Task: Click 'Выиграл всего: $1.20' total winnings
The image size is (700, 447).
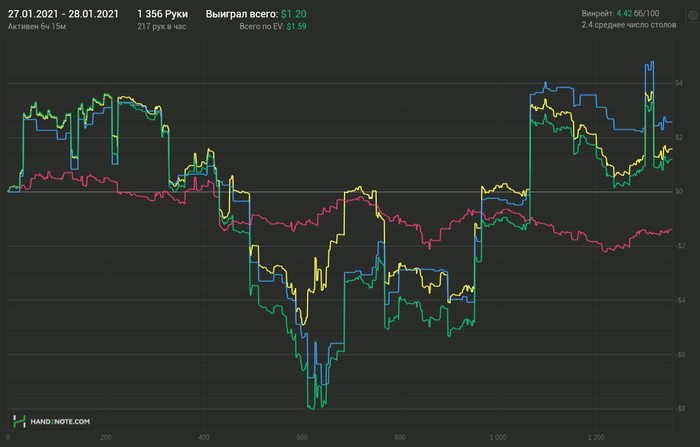Action: coord(256,14)
